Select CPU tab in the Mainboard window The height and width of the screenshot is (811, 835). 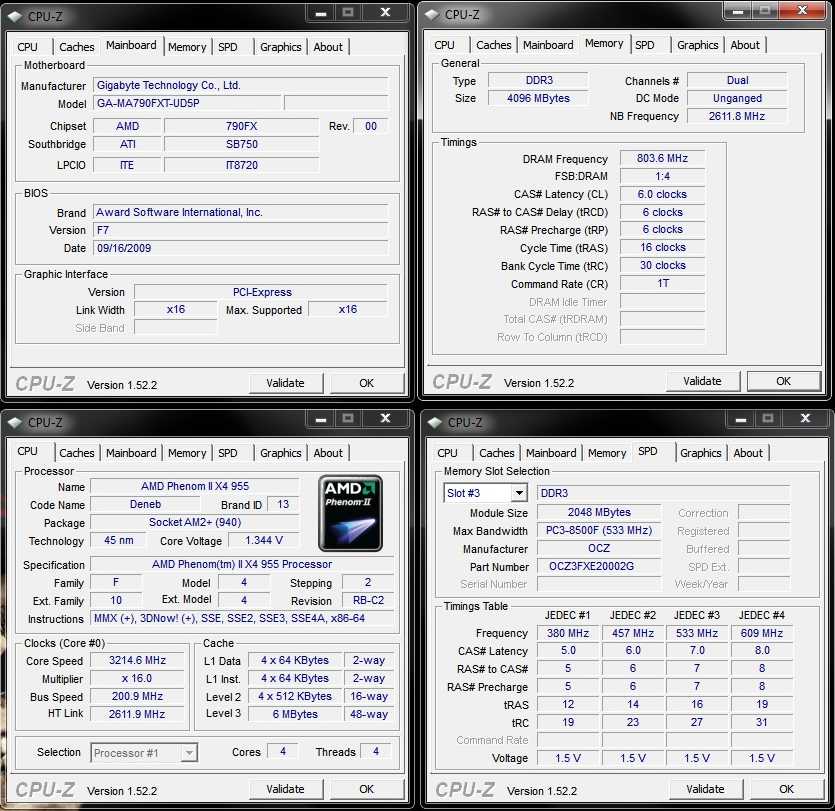pyautogui.click(x=28, y=47)
